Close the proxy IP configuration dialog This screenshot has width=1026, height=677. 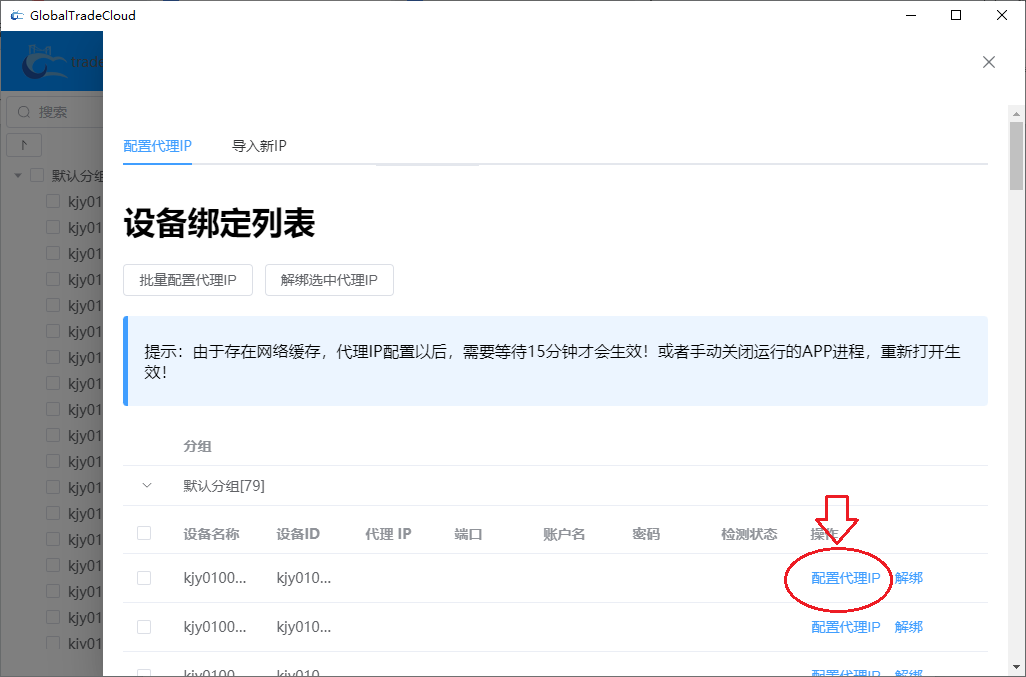point(988,62)
